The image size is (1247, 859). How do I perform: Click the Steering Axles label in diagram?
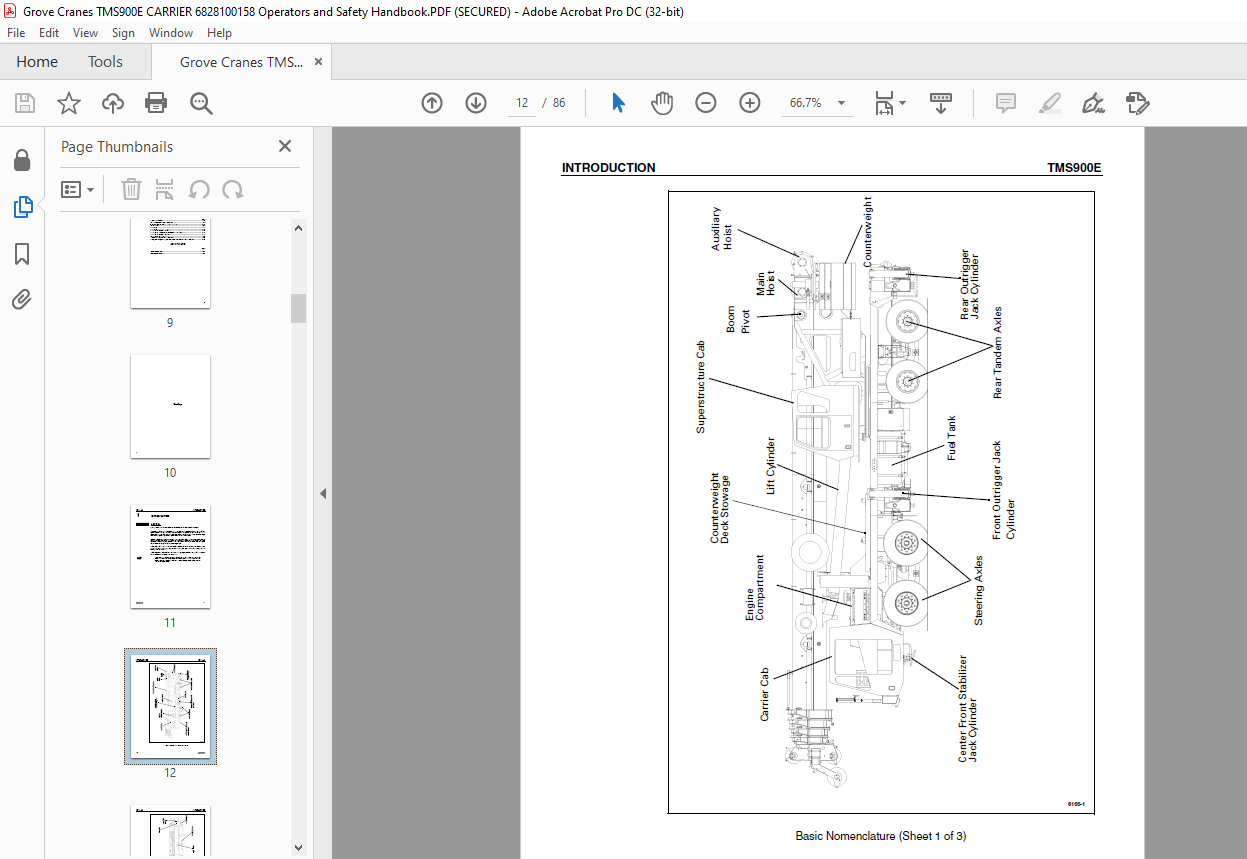pos(979,591)
